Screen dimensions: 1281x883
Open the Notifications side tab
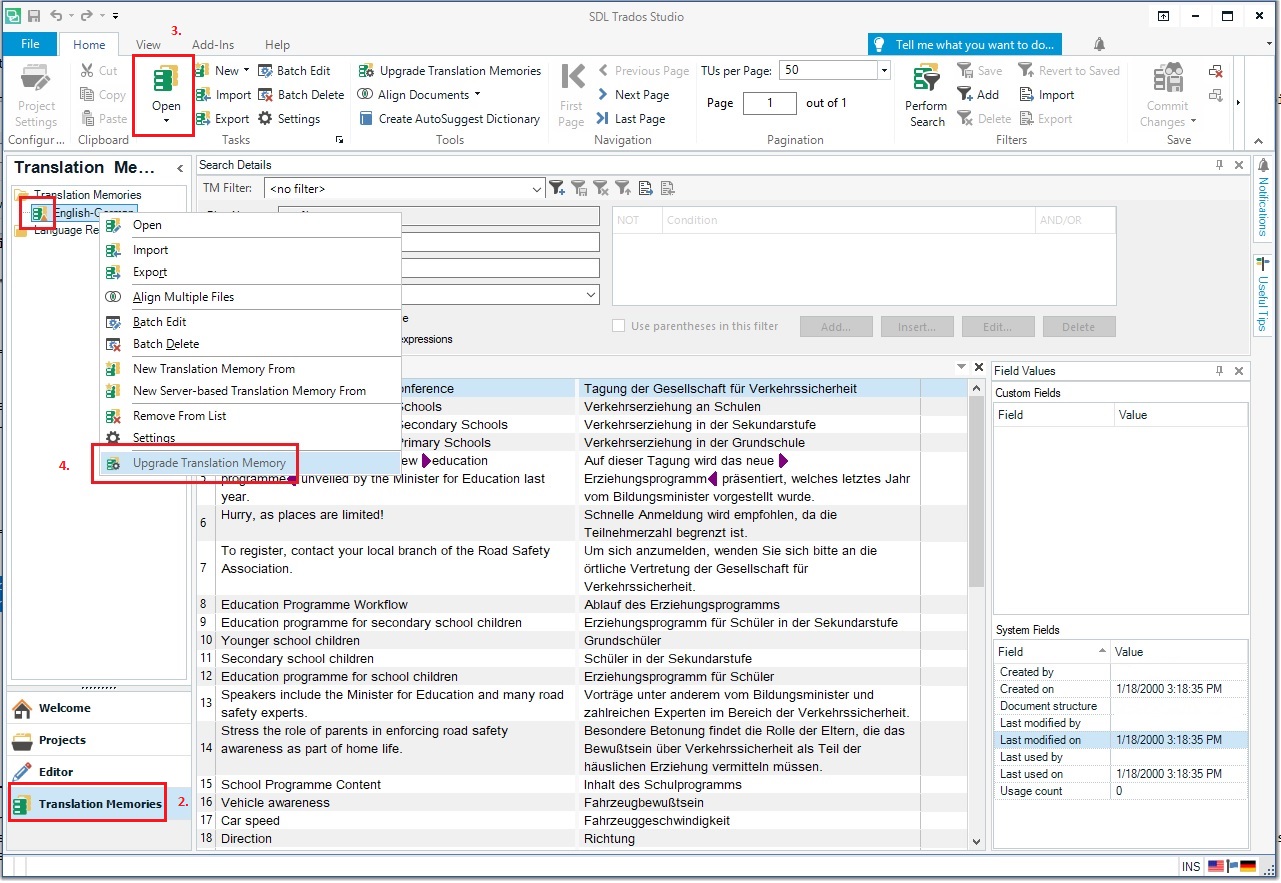1263,198
